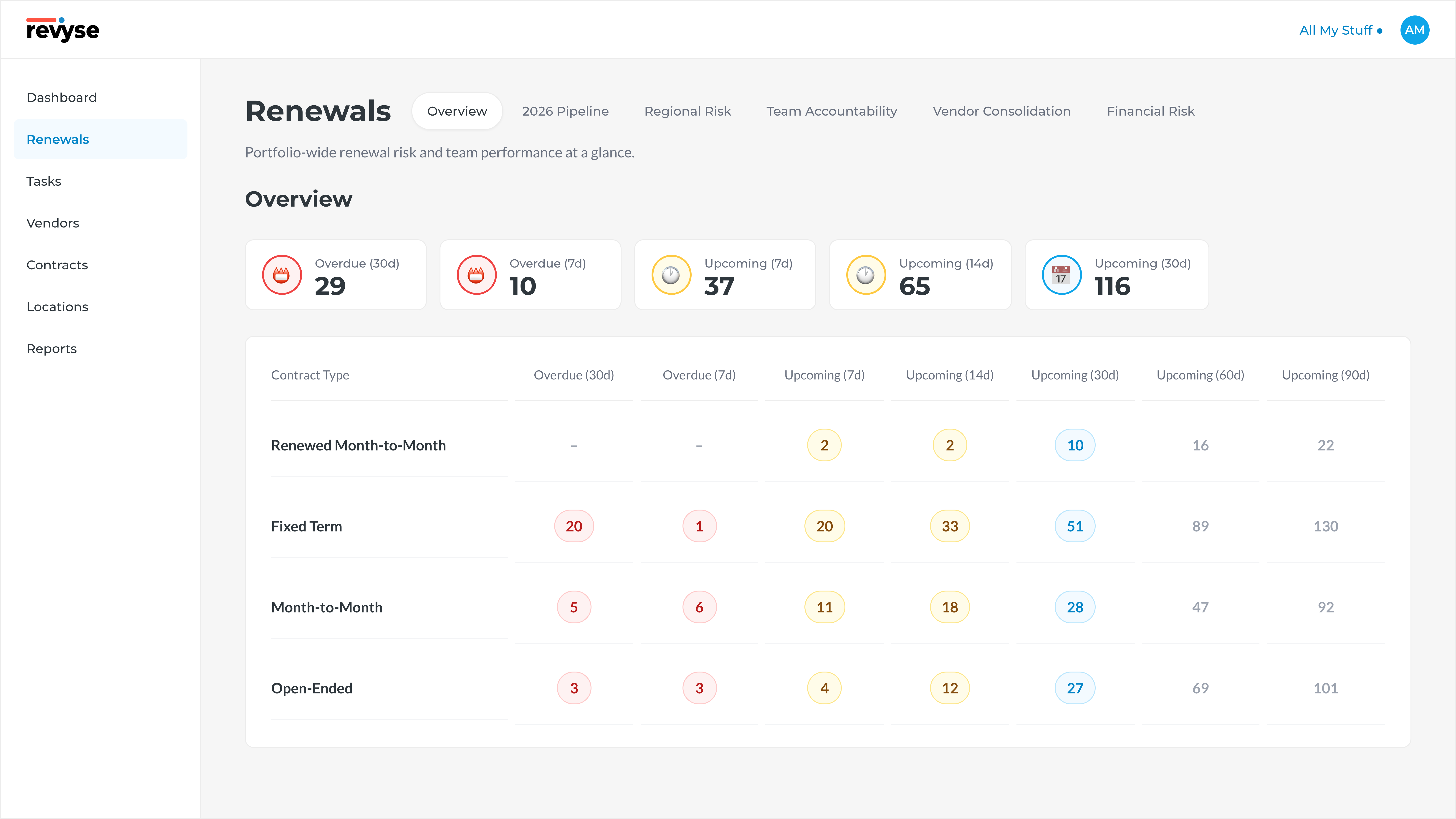Click the Overdue (7d) alarm icon

476,275
